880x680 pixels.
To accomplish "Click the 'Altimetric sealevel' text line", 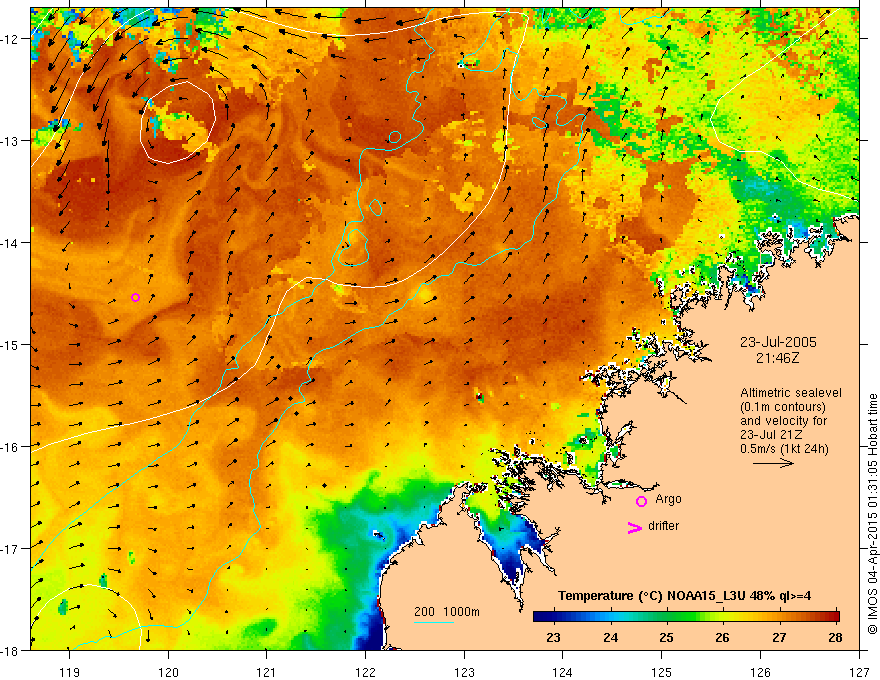I will tap(791, 393).
